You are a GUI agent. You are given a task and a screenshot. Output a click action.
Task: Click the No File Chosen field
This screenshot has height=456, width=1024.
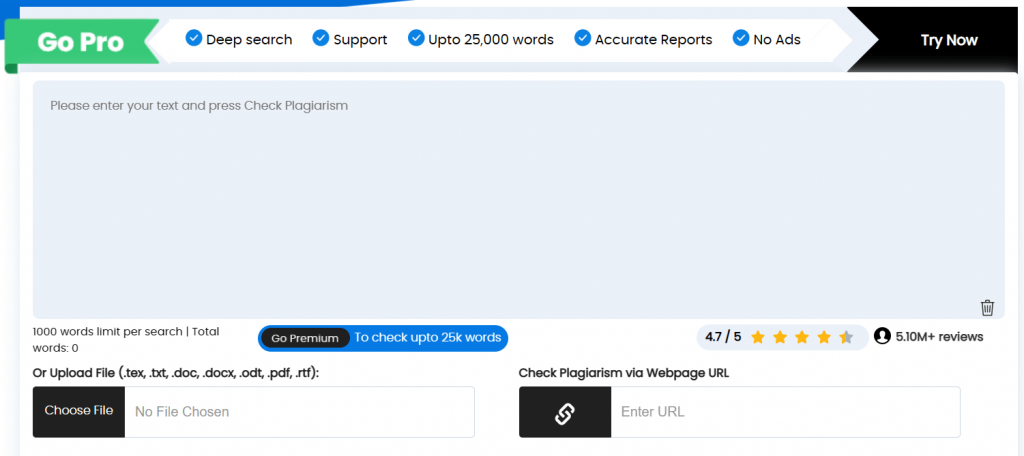pyautogui.click(x=299, y=412)
